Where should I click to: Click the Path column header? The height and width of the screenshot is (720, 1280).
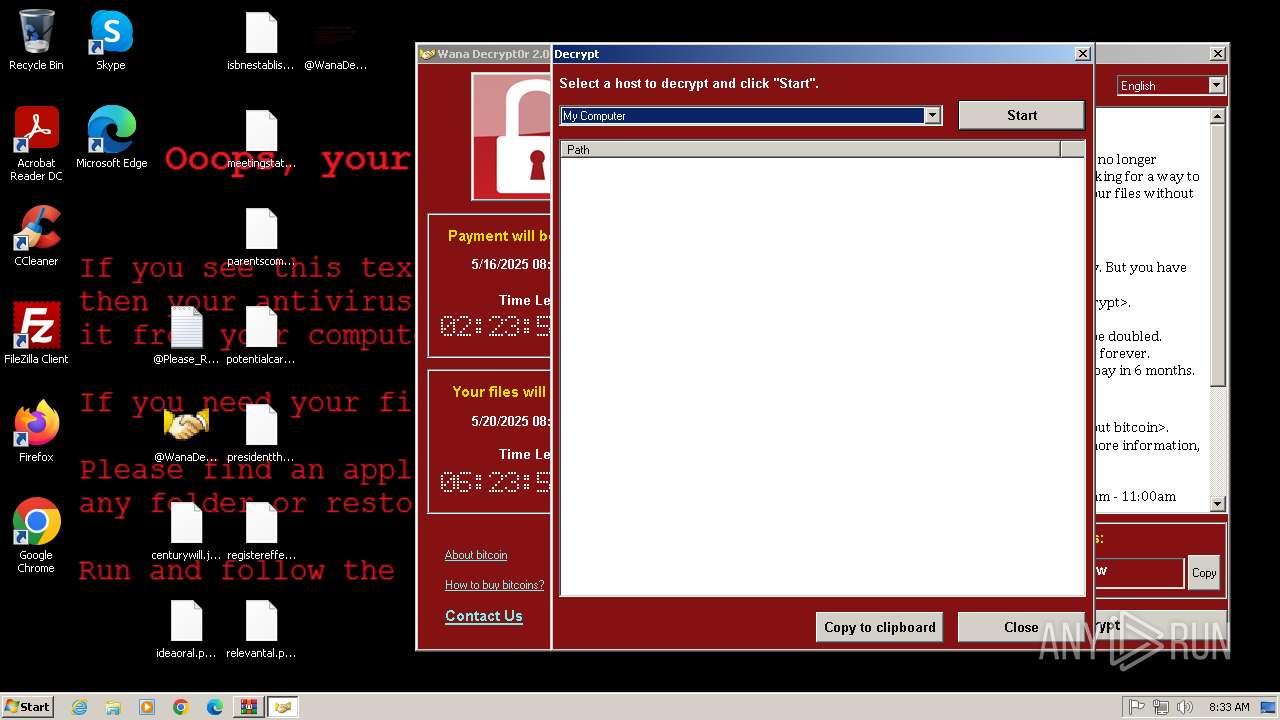pos(811,149)
